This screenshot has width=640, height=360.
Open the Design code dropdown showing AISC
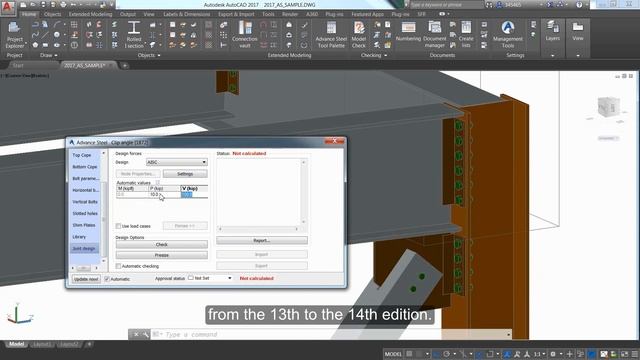(x=177, y=162)
